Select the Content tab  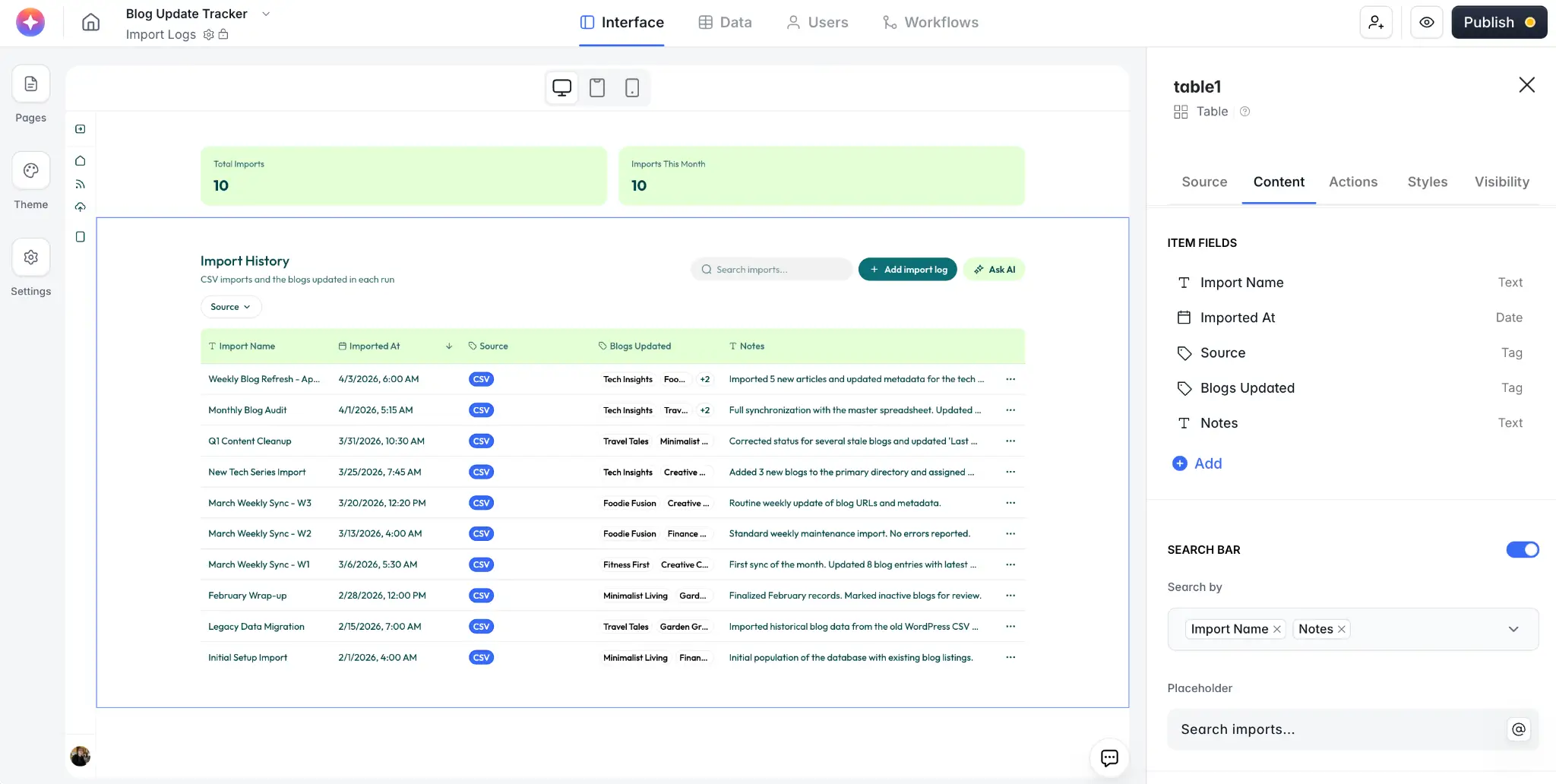[x=1279, y=182]
